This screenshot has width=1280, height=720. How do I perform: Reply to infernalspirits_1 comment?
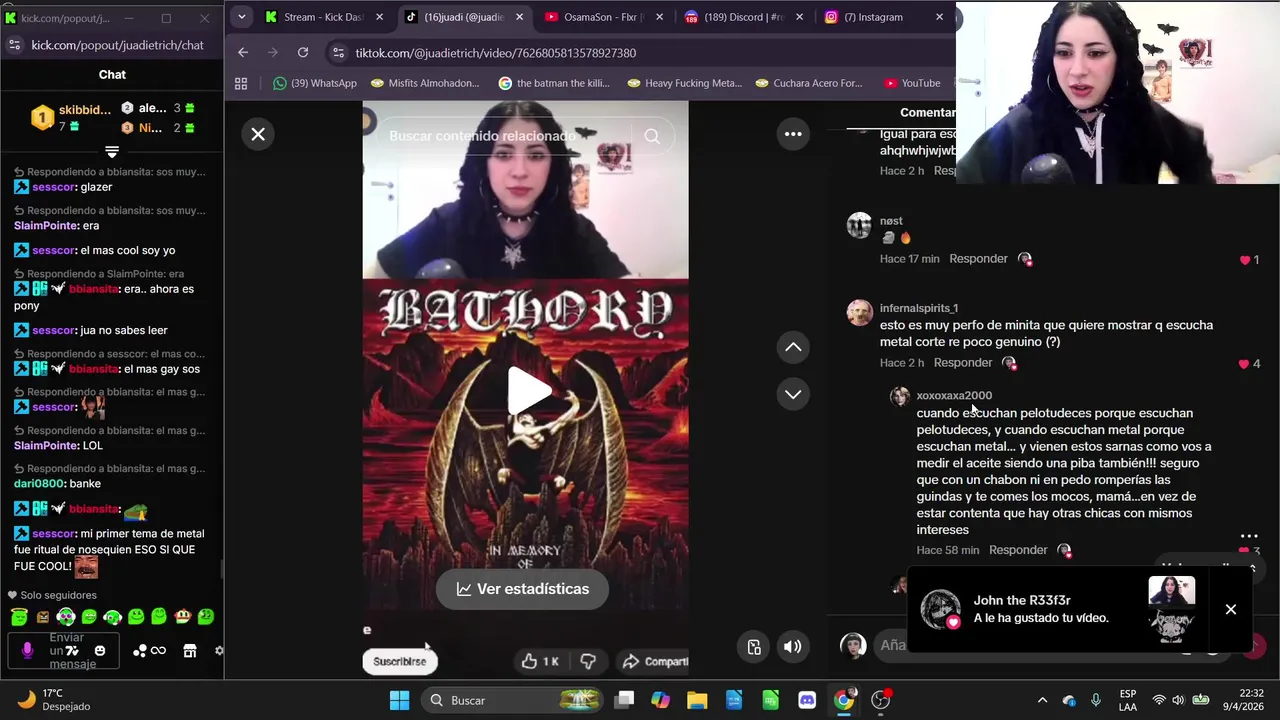[963, 363]
